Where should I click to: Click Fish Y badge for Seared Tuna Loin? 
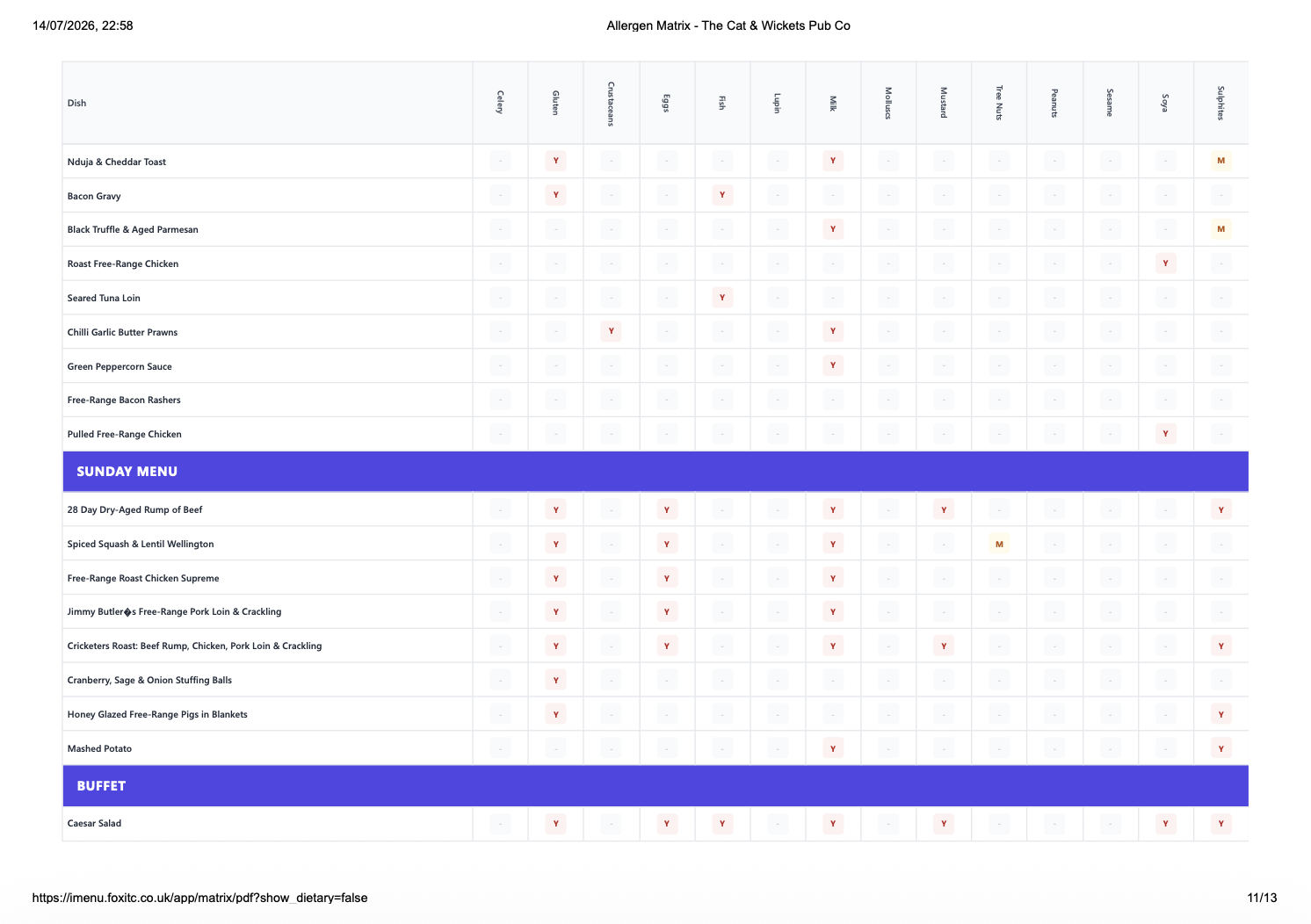[x=722, y=298]
